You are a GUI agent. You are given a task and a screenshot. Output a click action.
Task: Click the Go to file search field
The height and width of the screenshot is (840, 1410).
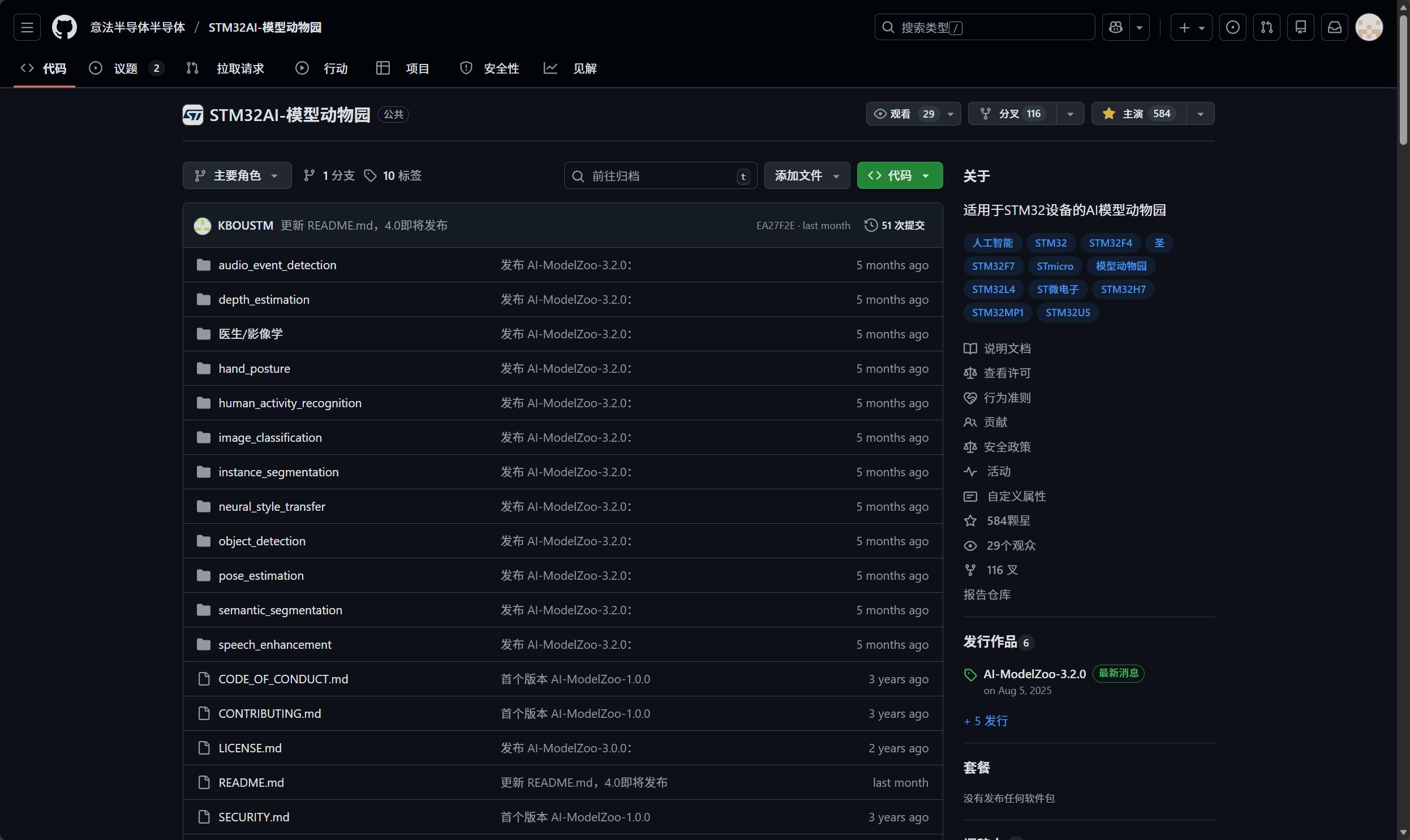[x=659, y=176]
